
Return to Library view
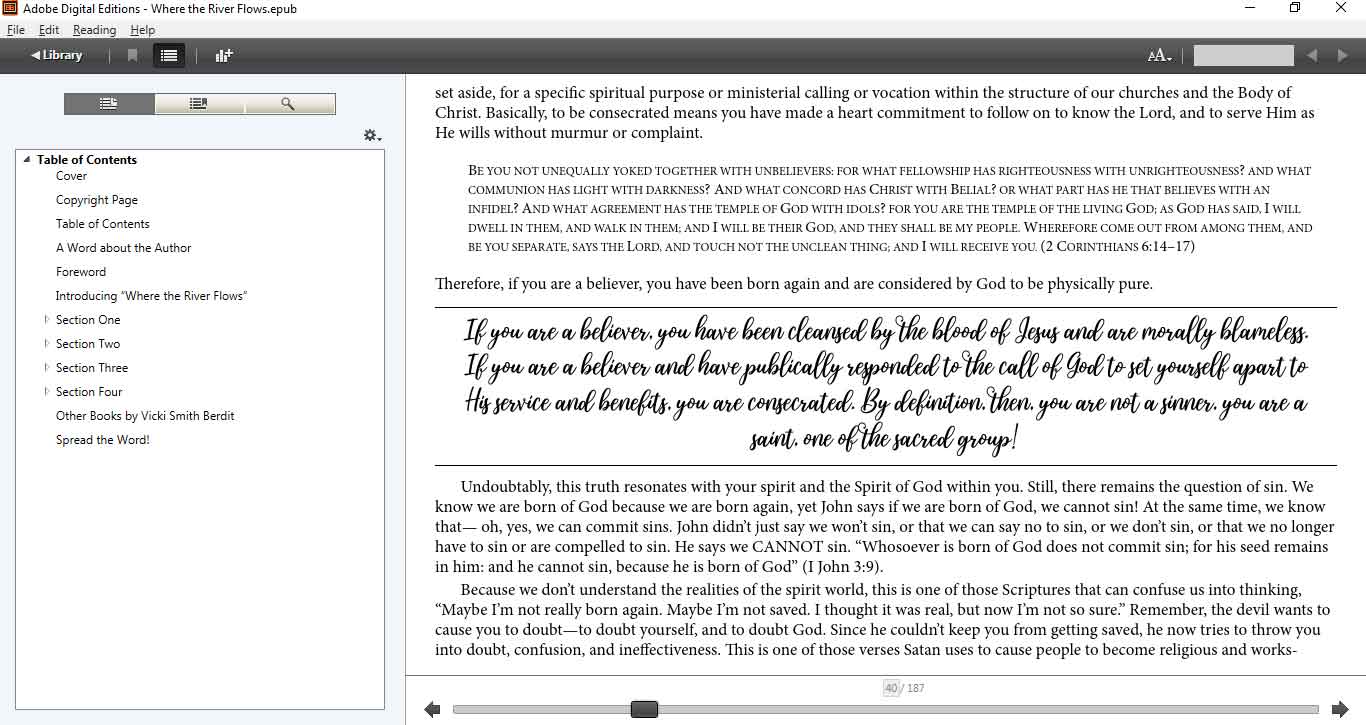tap(57, 55)
